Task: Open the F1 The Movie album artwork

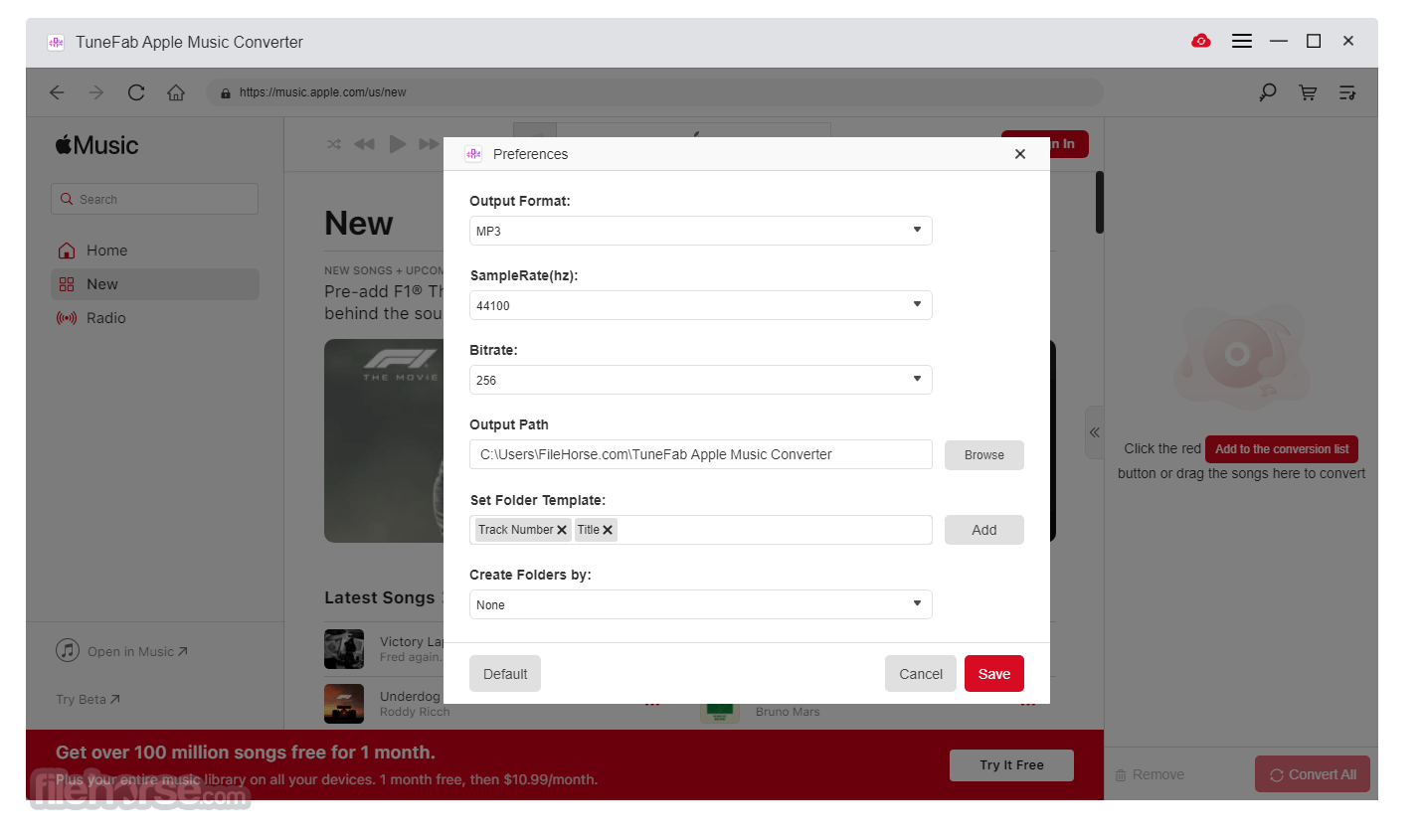Action: point(384,440)
